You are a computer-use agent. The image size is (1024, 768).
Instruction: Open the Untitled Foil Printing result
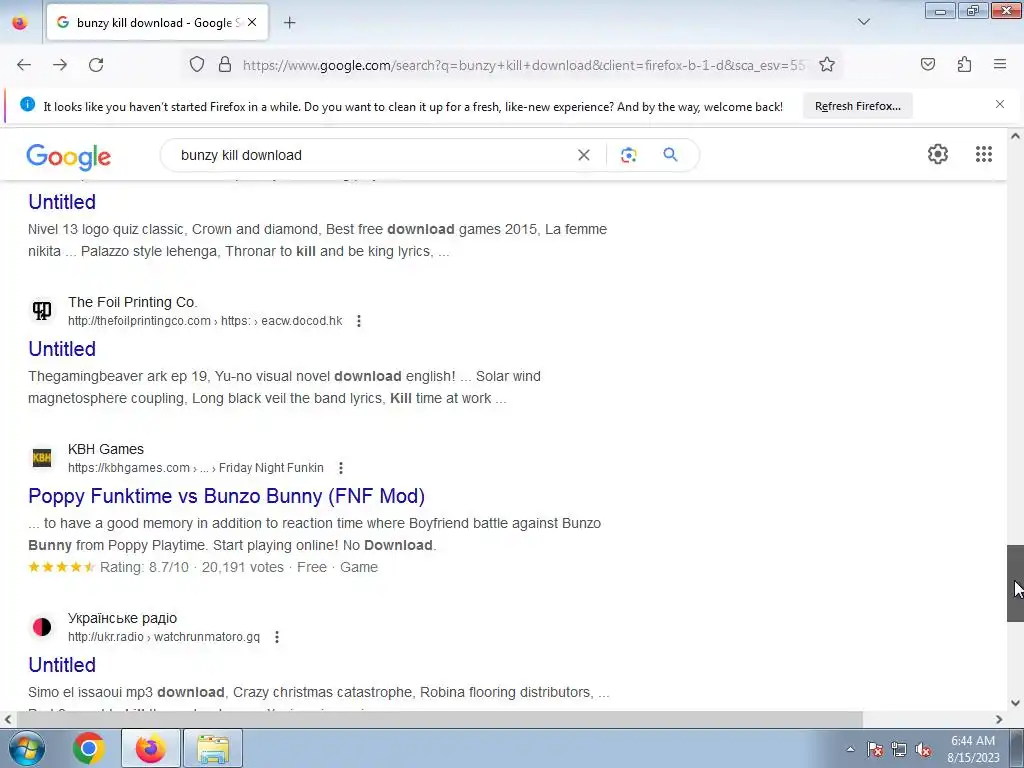62,349
